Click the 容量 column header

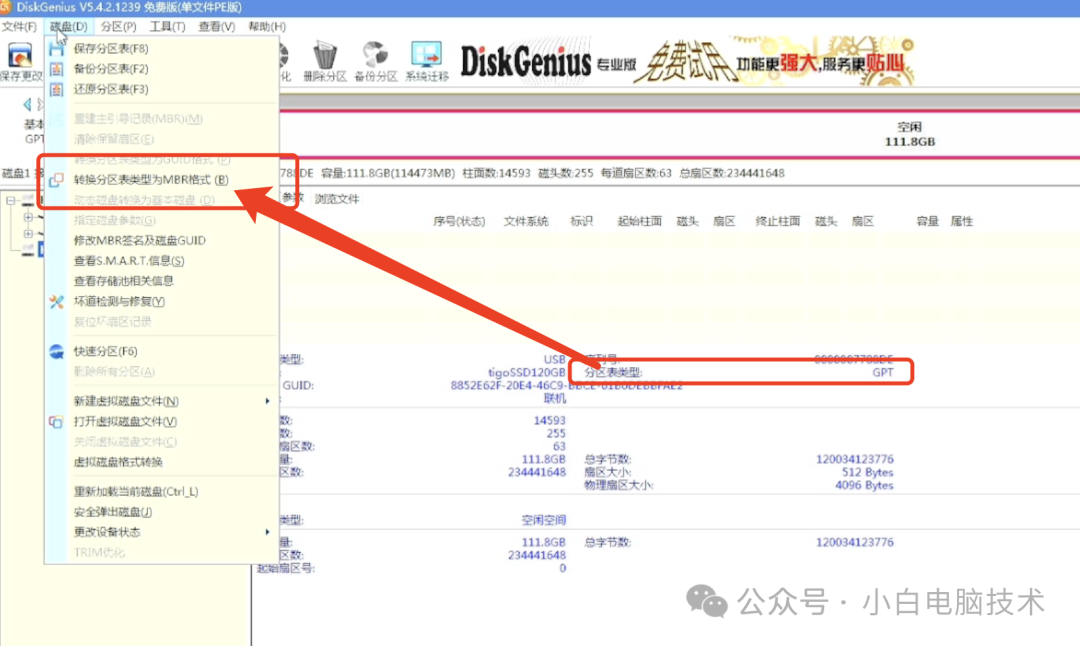927,221
